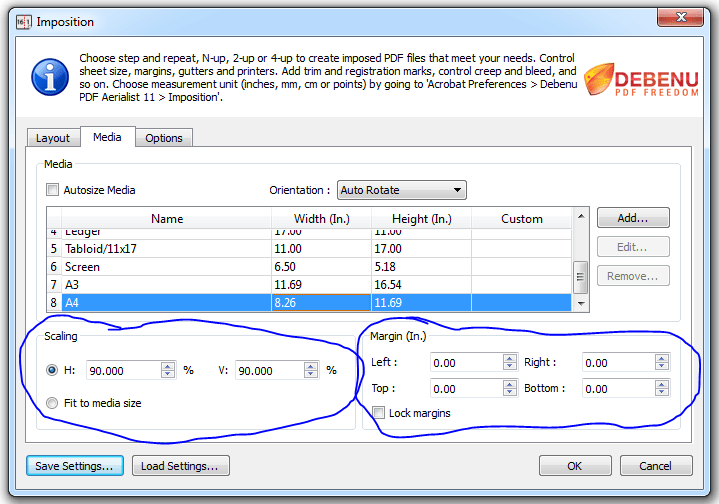
Task: Click the Debenu PDF Freedom logo
Action: pos(642,80)
